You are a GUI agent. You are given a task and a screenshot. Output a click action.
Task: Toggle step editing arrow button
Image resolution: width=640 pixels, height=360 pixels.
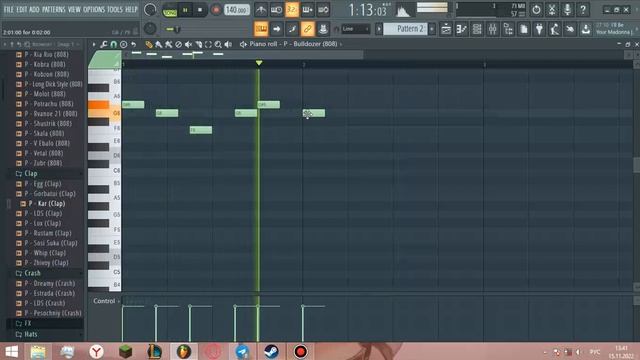pyautogui.click(x=276, y=29)
